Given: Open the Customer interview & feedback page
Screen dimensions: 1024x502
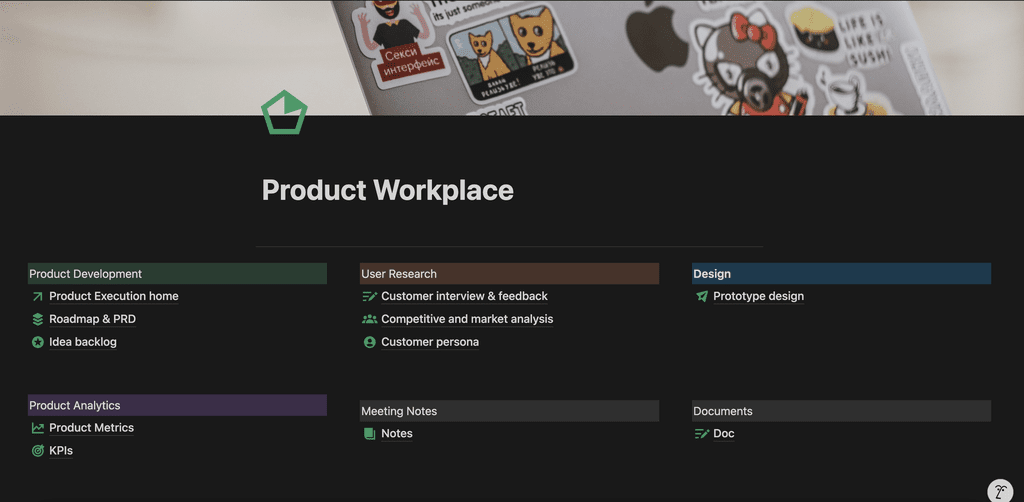Looking at the screenshot, I should pyautogui.click(x=464, y=296).
